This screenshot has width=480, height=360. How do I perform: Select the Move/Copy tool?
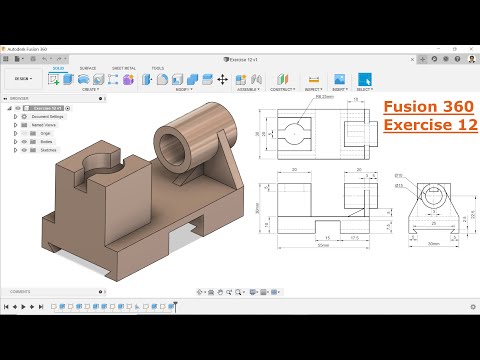tap(222, 79)
